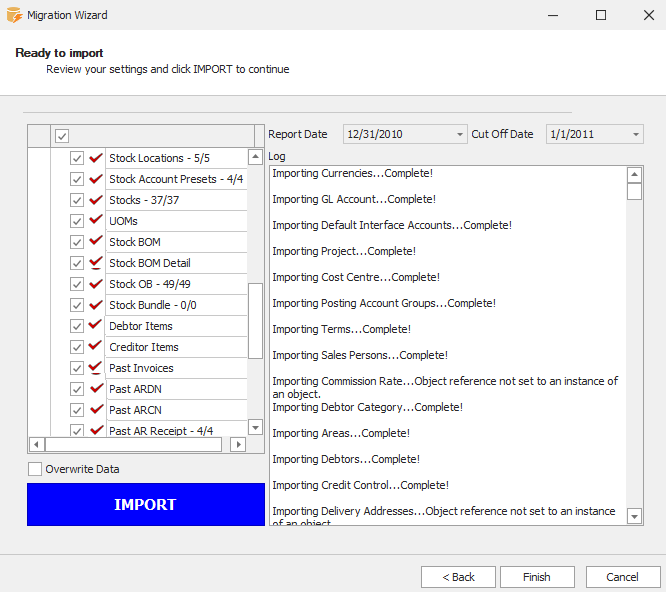Click the item list scroll up arrow
The width and height of the screenshot is (666, 592).
(255, 157)
